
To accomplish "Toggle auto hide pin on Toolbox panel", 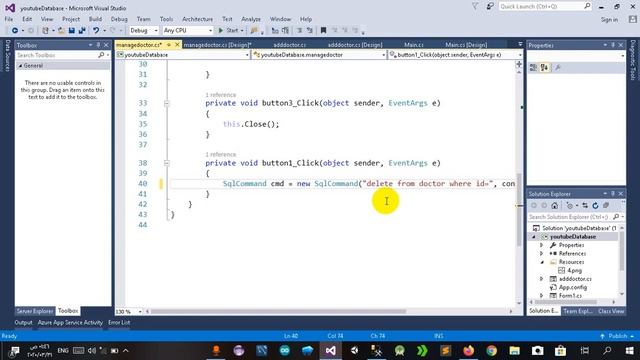I will coord(98,45).
